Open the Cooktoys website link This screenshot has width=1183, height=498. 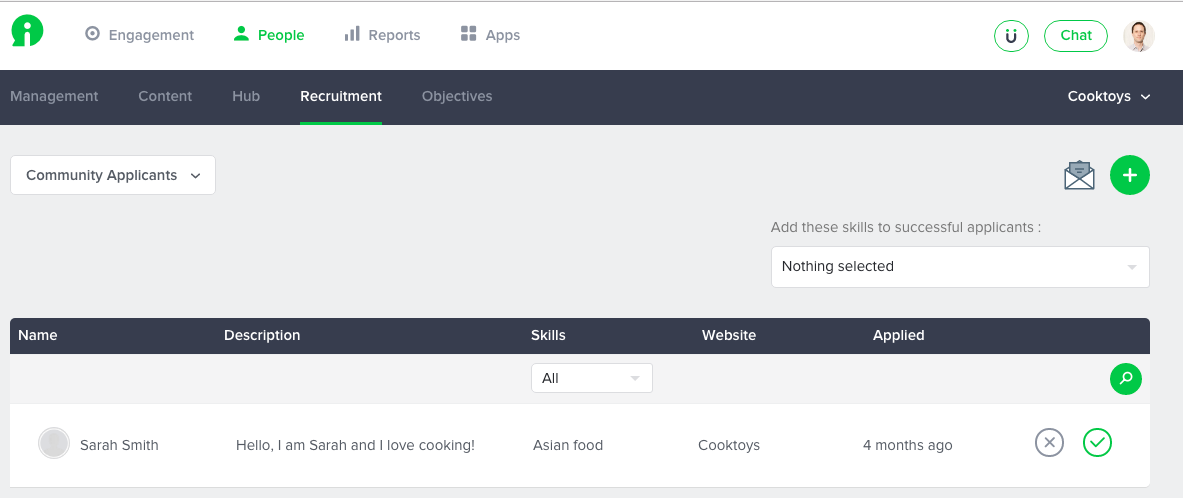729,445
